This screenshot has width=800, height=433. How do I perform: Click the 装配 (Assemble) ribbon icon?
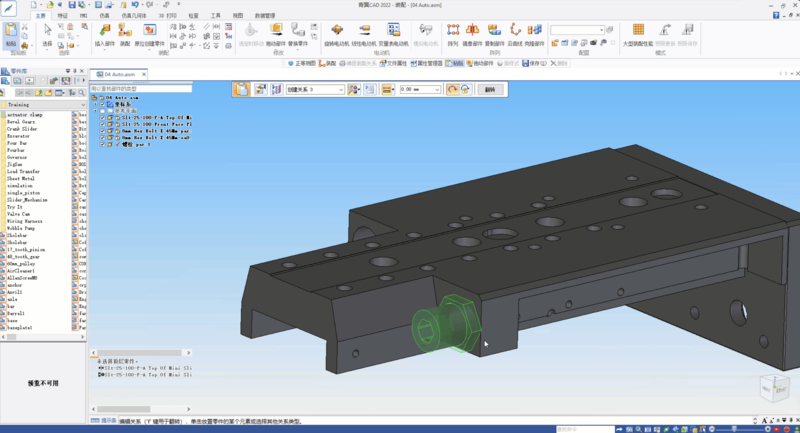(x=125, y=32)
